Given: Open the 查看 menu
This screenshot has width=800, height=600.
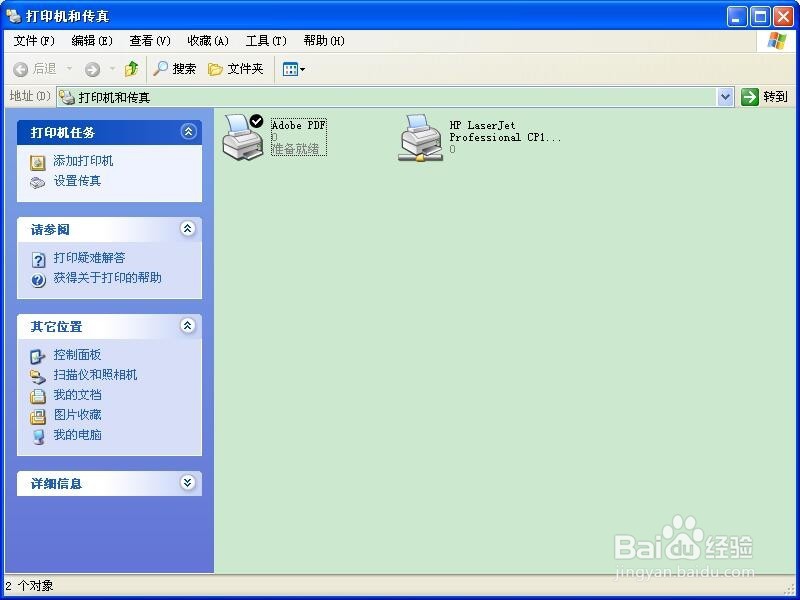Looking at the screenshot, I should [x=148, y=40].
